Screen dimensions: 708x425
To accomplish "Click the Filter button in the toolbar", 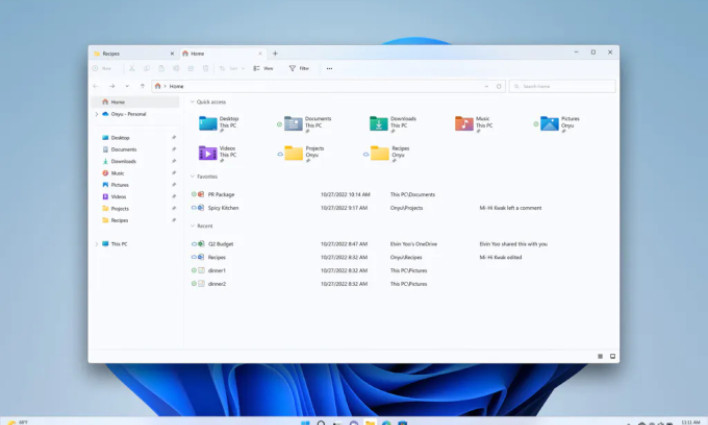I will [x=299, y=68].
